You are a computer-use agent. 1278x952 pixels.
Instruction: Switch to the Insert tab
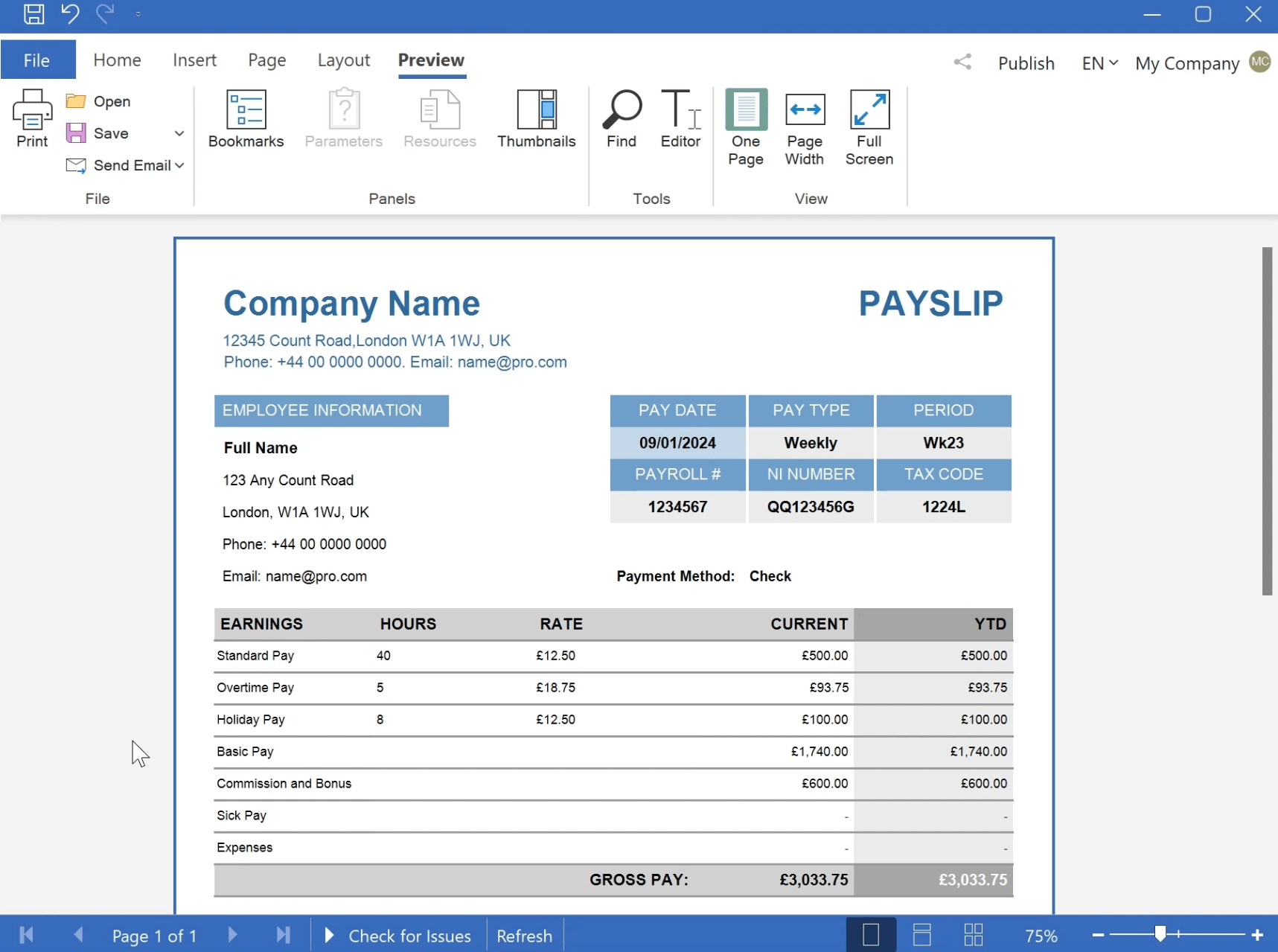point(194,60)
